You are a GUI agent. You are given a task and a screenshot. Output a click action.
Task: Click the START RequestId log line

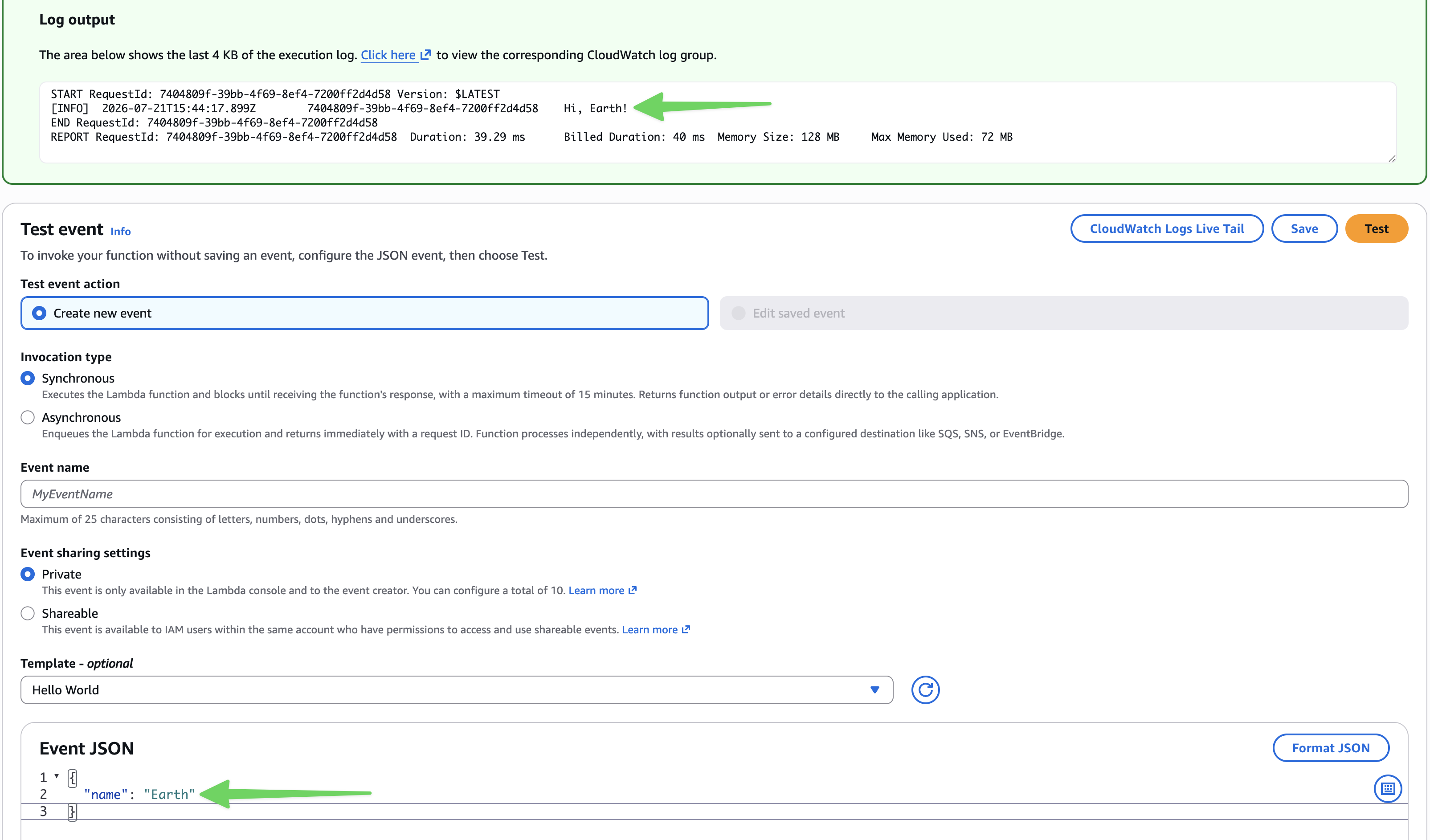(x=275, y=94)
